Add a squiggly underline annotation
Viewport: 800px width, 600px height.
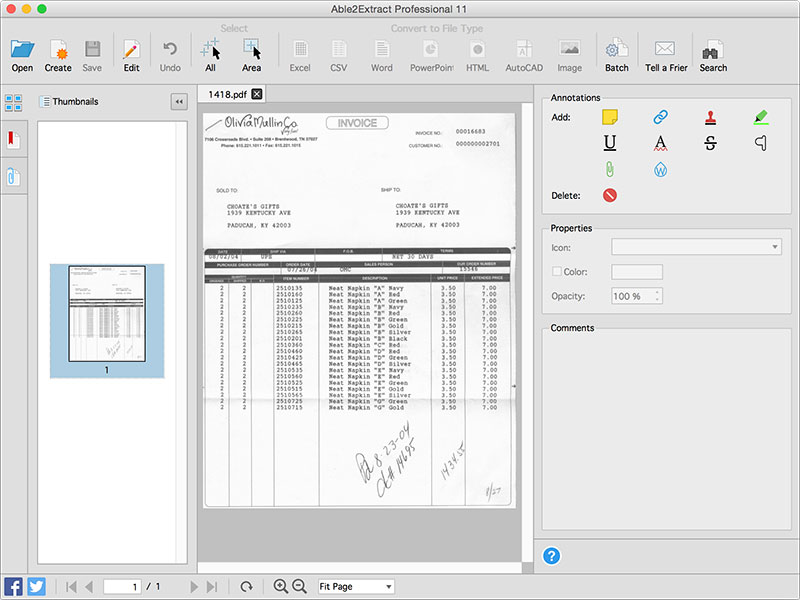click(x=660, y=143)
